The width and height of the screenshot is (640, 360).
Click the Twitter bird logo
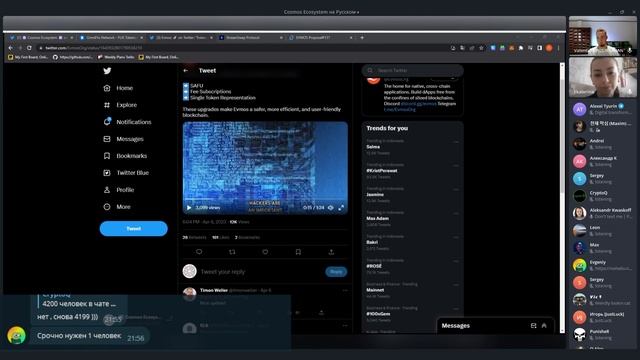tap(107, 71)
